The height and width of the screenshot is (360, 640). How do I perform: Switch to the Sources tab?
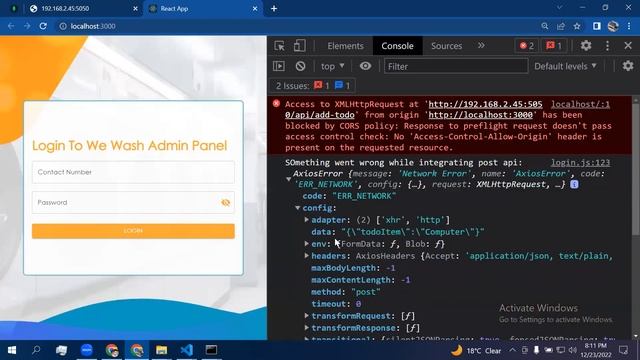coord(447,46)
